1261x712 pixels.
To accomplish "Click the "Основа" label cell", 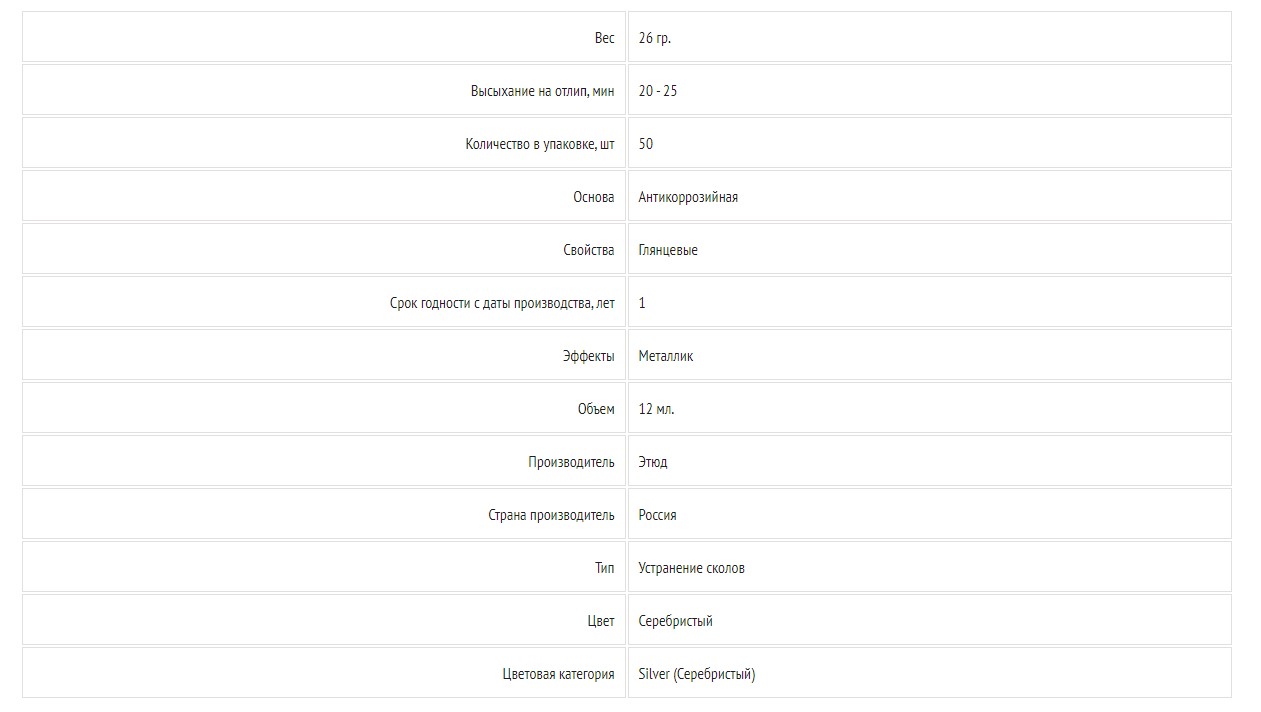I will click(x=593, y=197).
